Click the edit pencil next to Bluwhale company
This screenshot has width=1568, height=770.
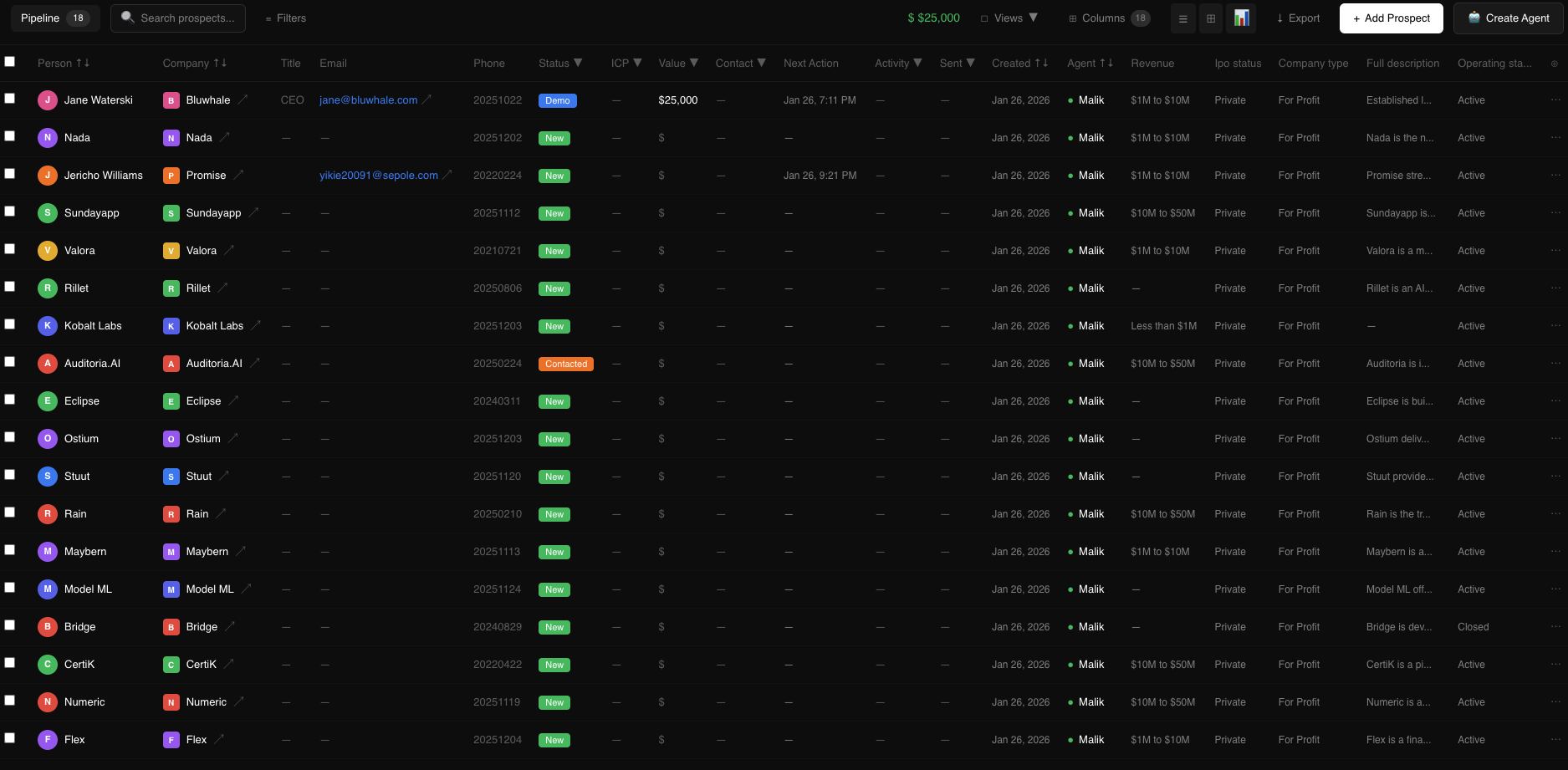pyautogui.click(x=243, y=99)
